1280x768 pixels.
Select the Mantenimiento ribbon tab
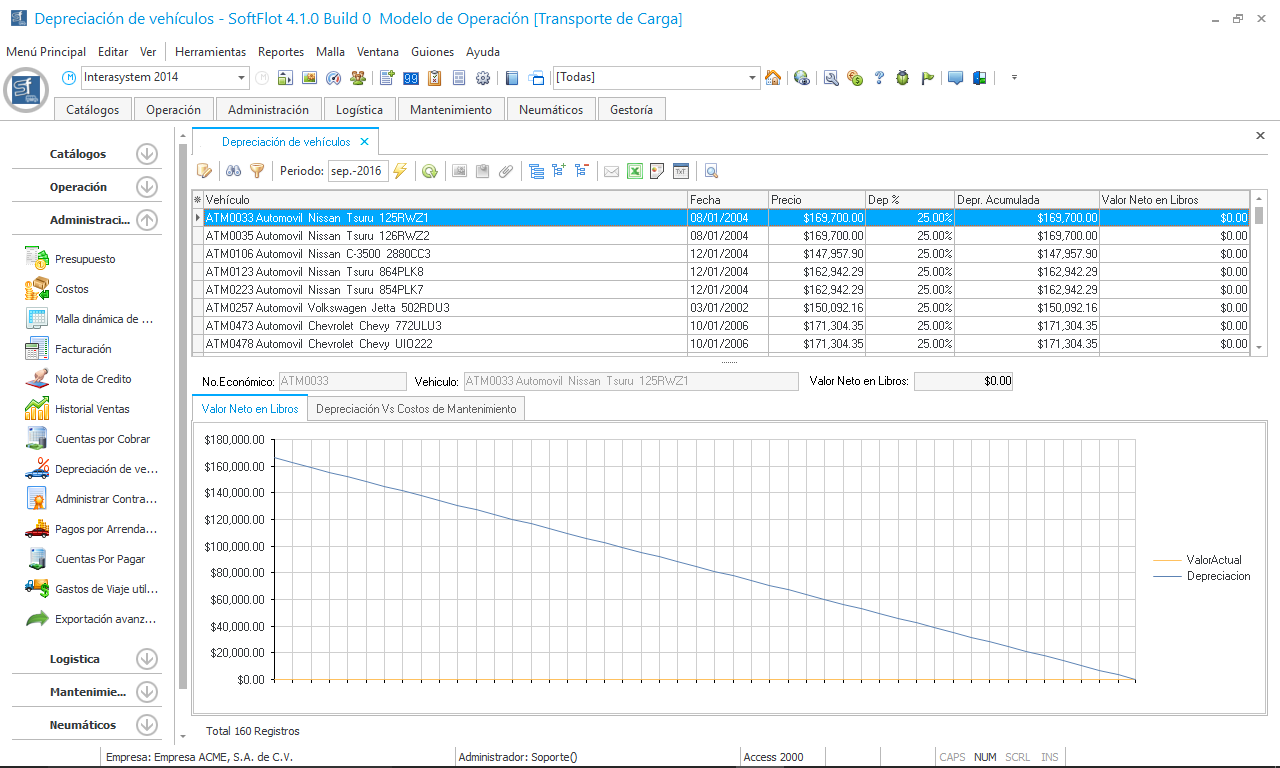(451, 110)
